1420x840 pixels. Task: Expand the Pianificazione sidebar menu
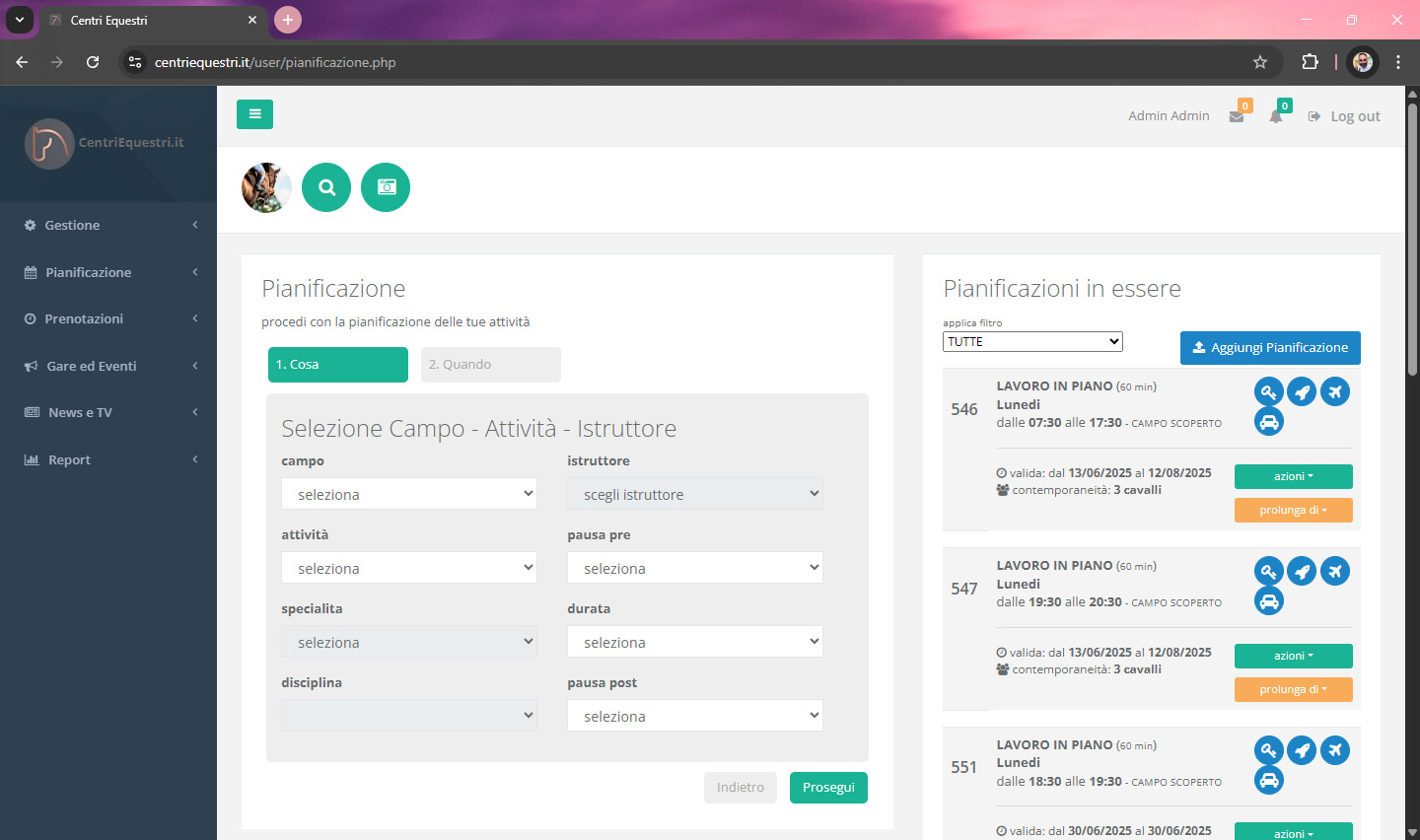click(x=108, y=272)
